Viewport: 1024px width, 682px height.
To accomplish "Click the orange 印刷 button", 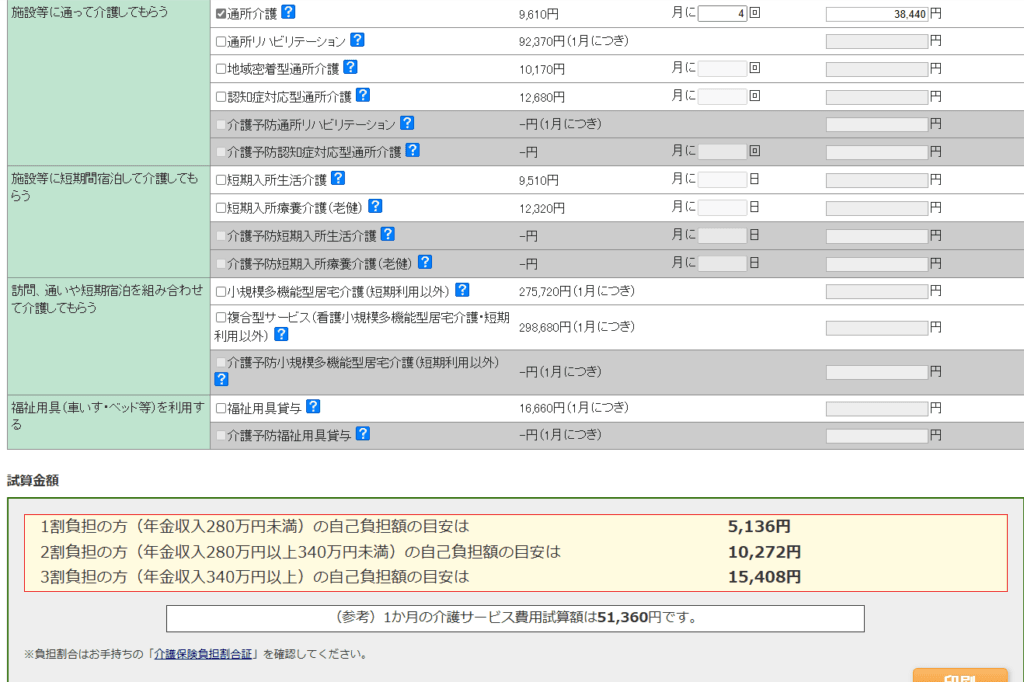I will 959,675.
